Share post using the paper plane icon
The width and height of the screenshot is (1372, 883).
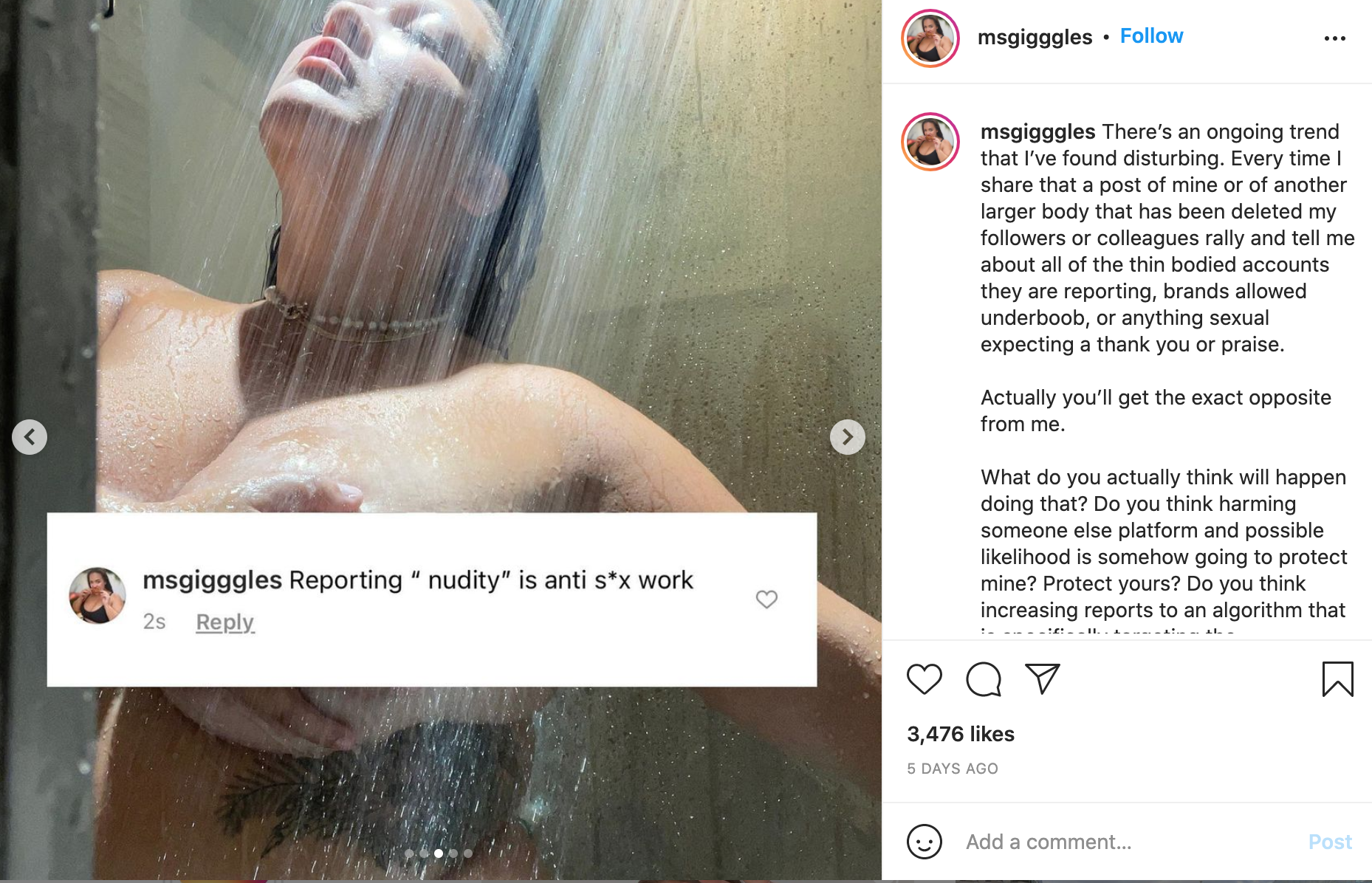[x=1043, y=678]
